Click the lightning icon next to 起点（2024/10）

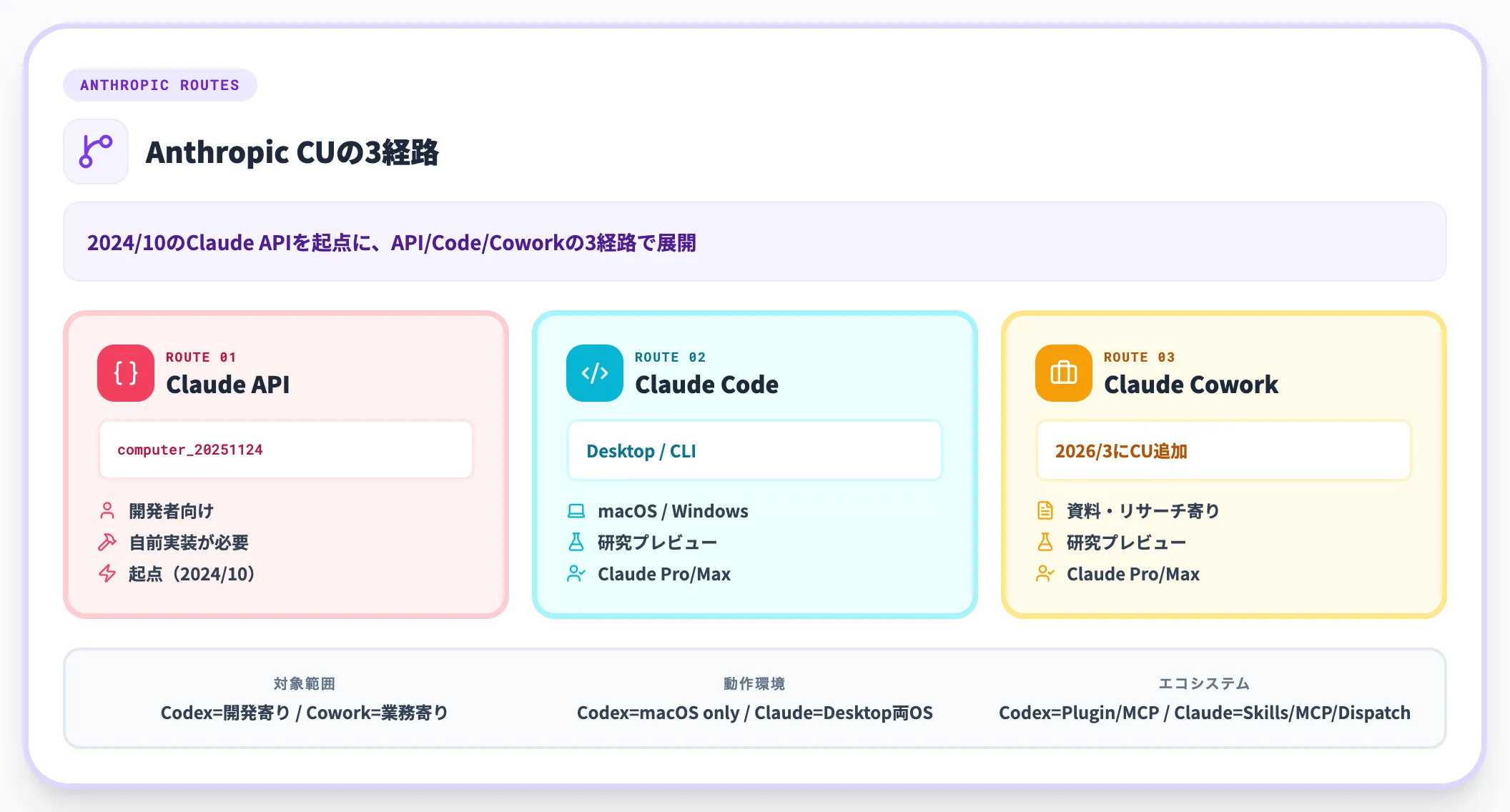click(x=107, y=574)
